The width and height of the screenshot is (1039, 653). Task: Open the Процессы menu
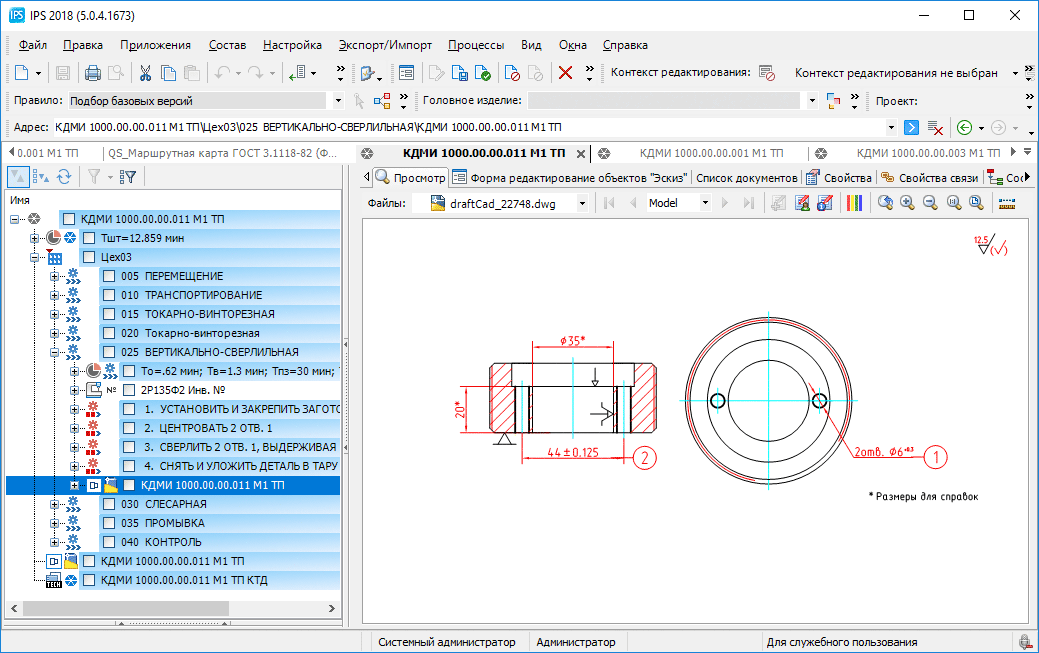[x=475, y=45]
